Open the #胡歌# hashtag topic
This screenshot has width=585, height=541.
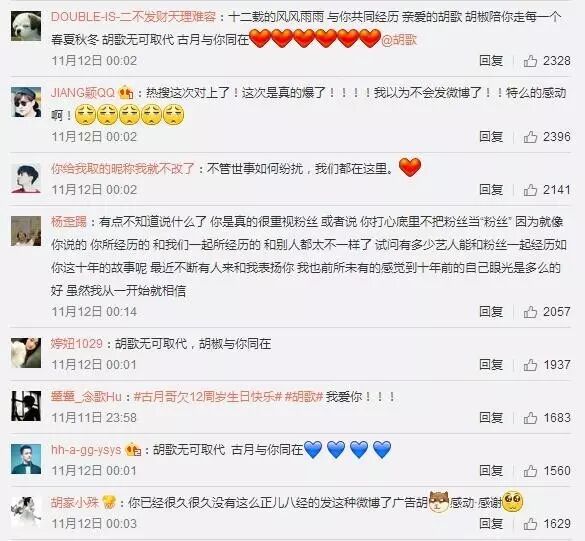point(303,397)
